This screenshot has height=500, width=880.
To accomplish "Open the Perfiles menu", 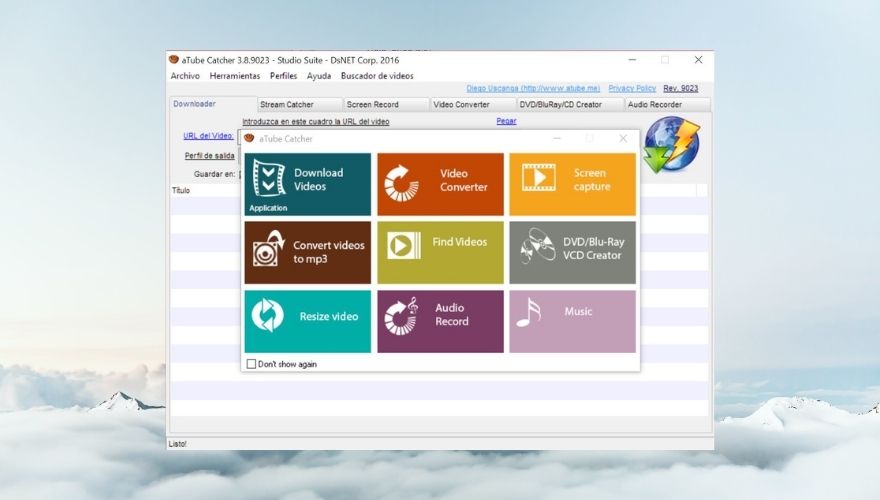I will point(283,76).
